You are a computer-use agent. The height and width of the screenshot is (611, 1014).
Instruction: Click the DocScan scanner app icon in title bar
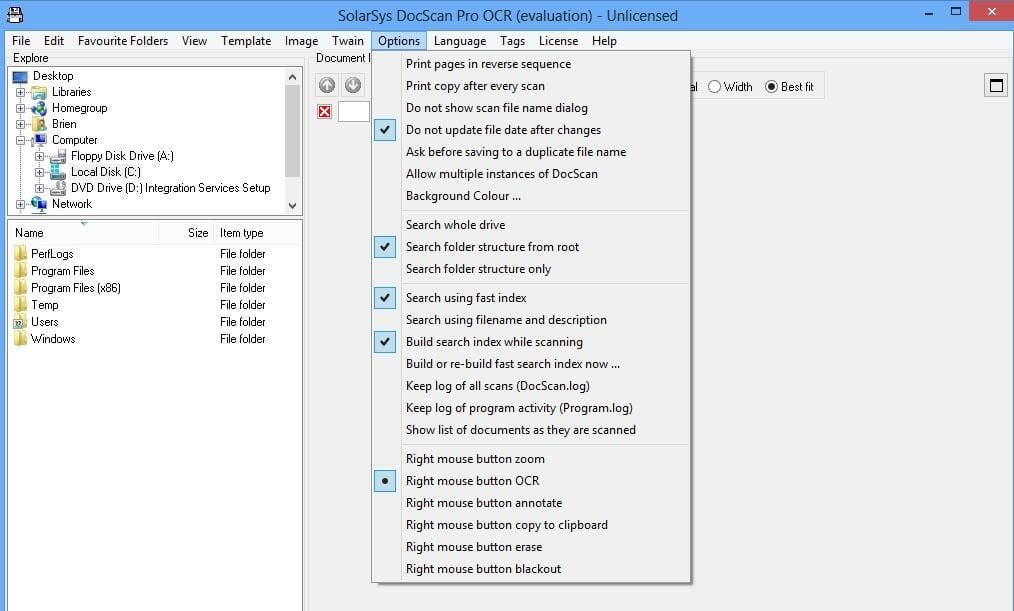pos(15,14)
